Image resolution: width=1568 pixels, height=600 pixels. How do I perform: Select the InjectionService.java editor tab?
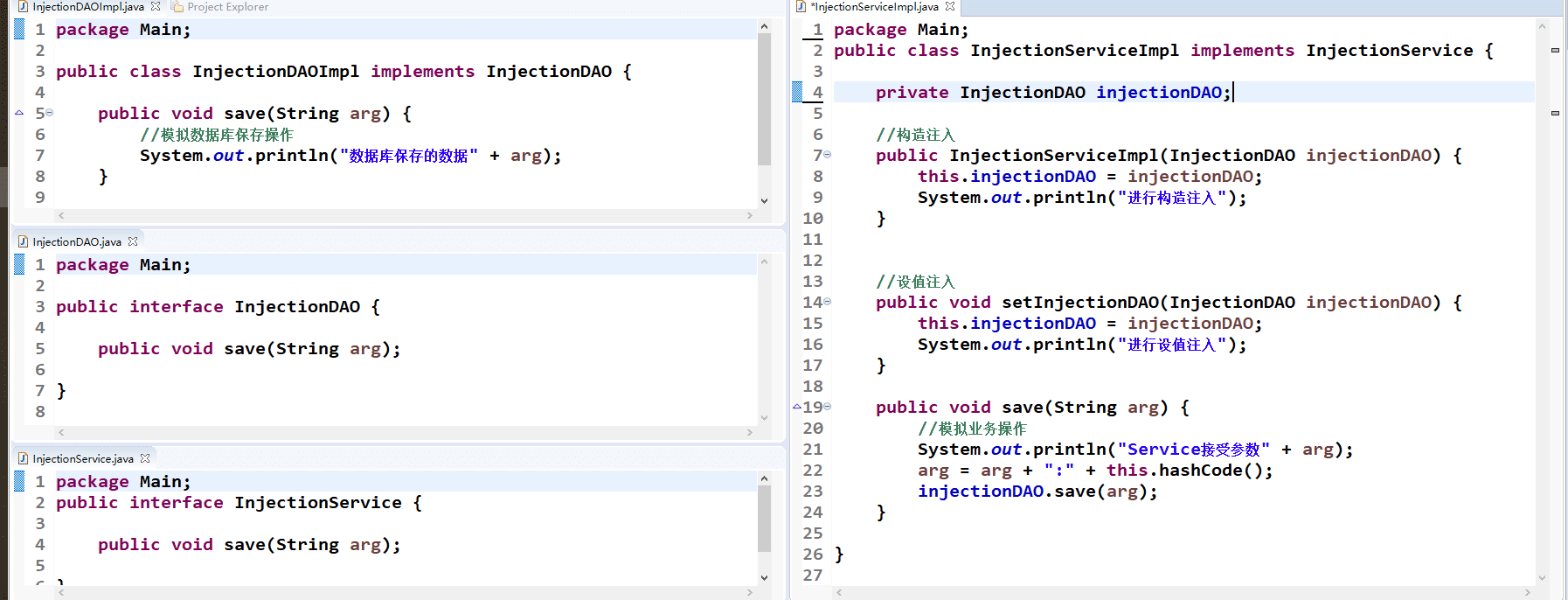(83, 458)
